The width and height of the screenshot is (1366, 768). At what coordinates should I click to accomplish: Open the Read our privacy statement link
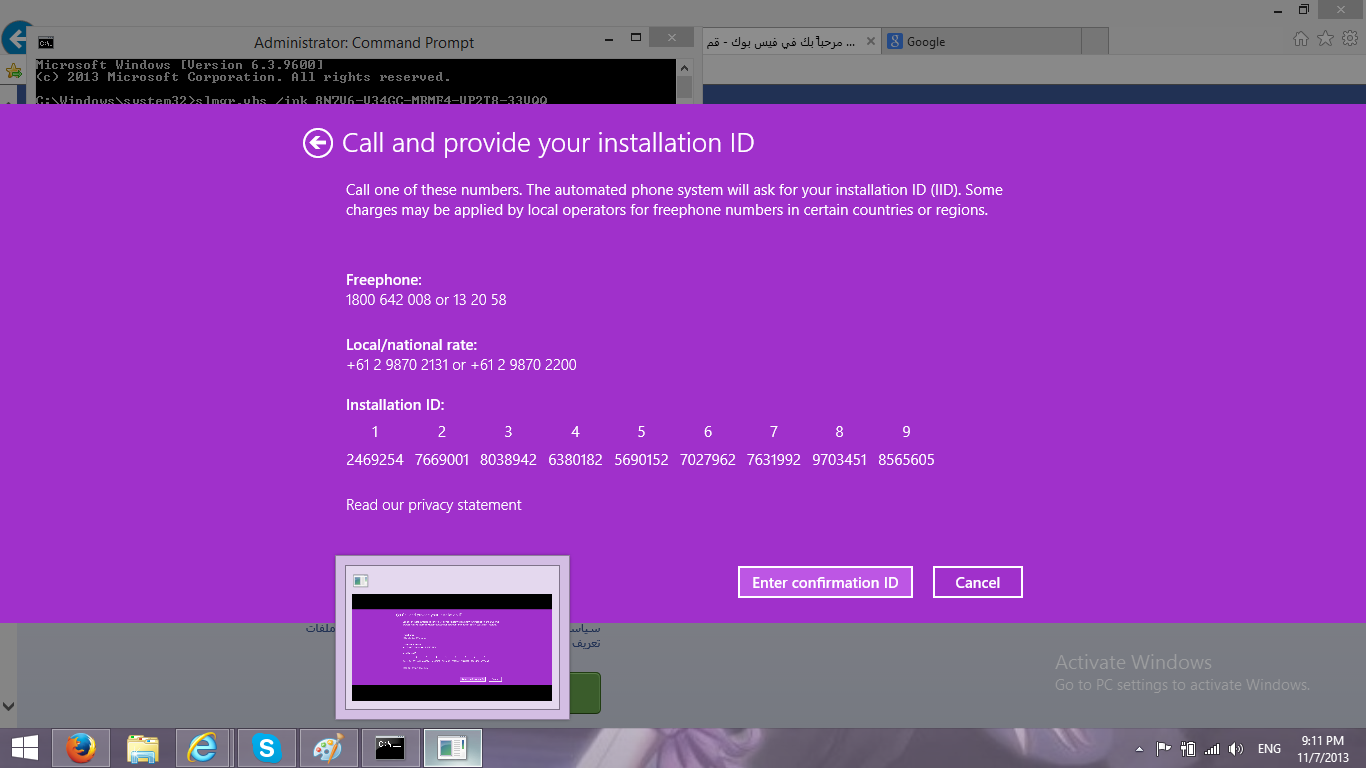[434, 505]
